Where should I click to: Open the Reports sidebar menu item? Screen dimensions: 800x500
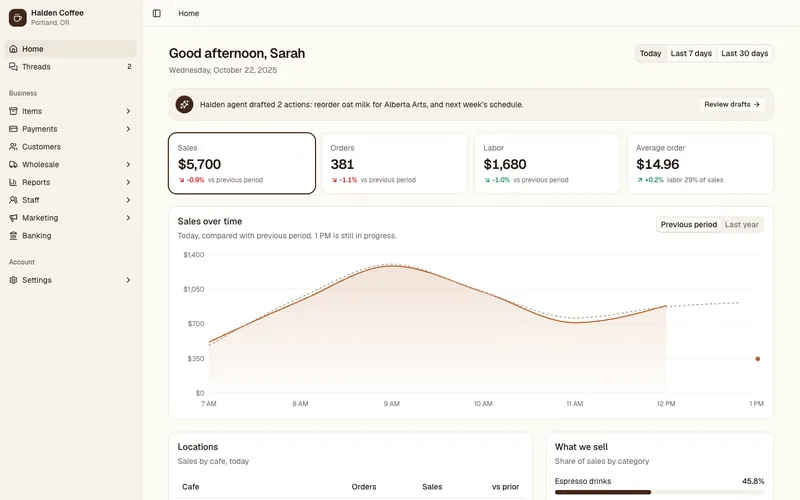point(71,182)
